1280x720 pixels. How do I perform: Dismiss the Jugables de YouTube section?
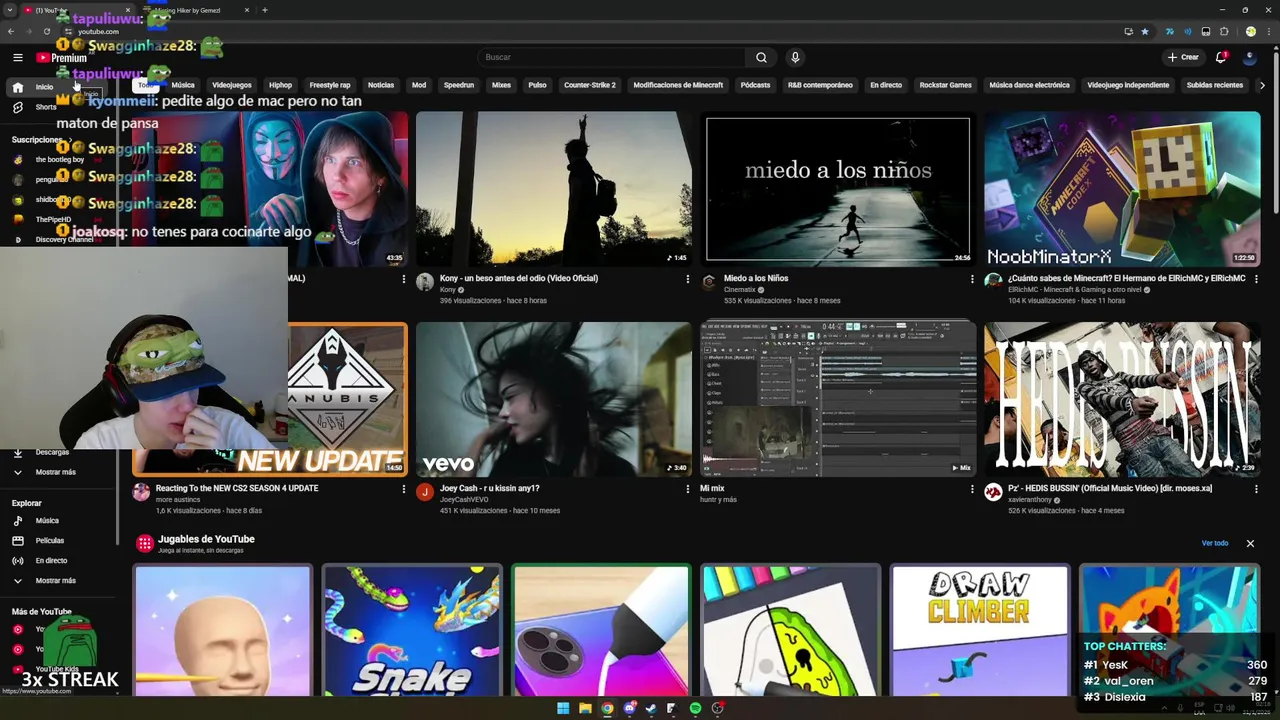pos(1250,543)
